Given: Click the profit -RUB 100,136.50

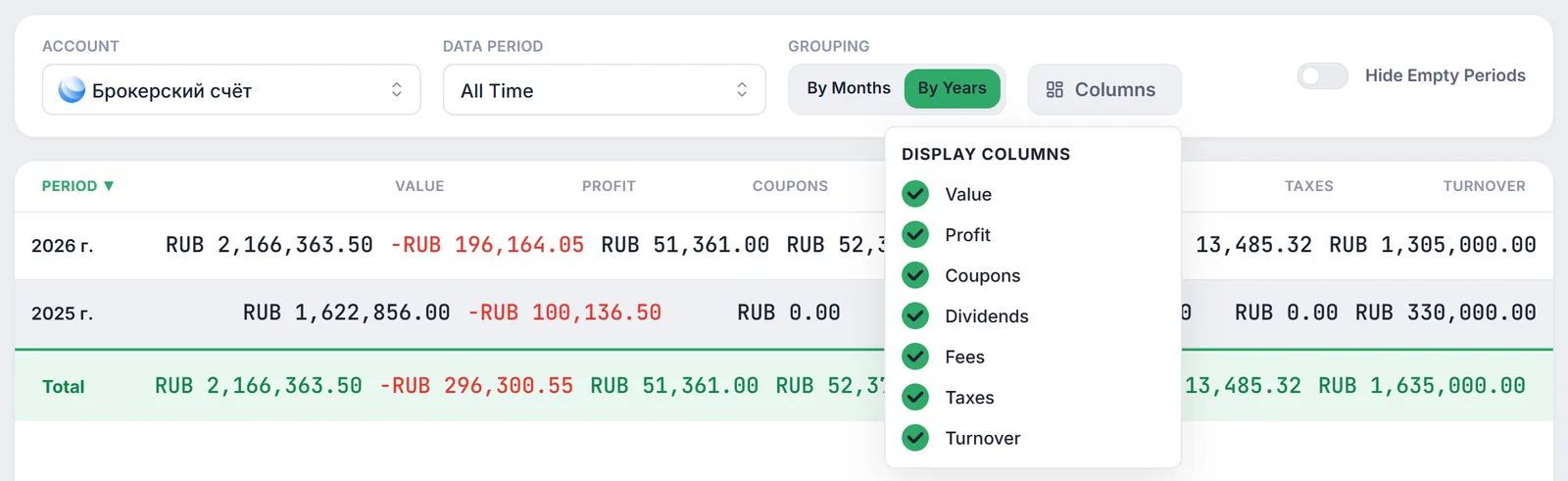Looking at the screenshot, I should 564,313.
